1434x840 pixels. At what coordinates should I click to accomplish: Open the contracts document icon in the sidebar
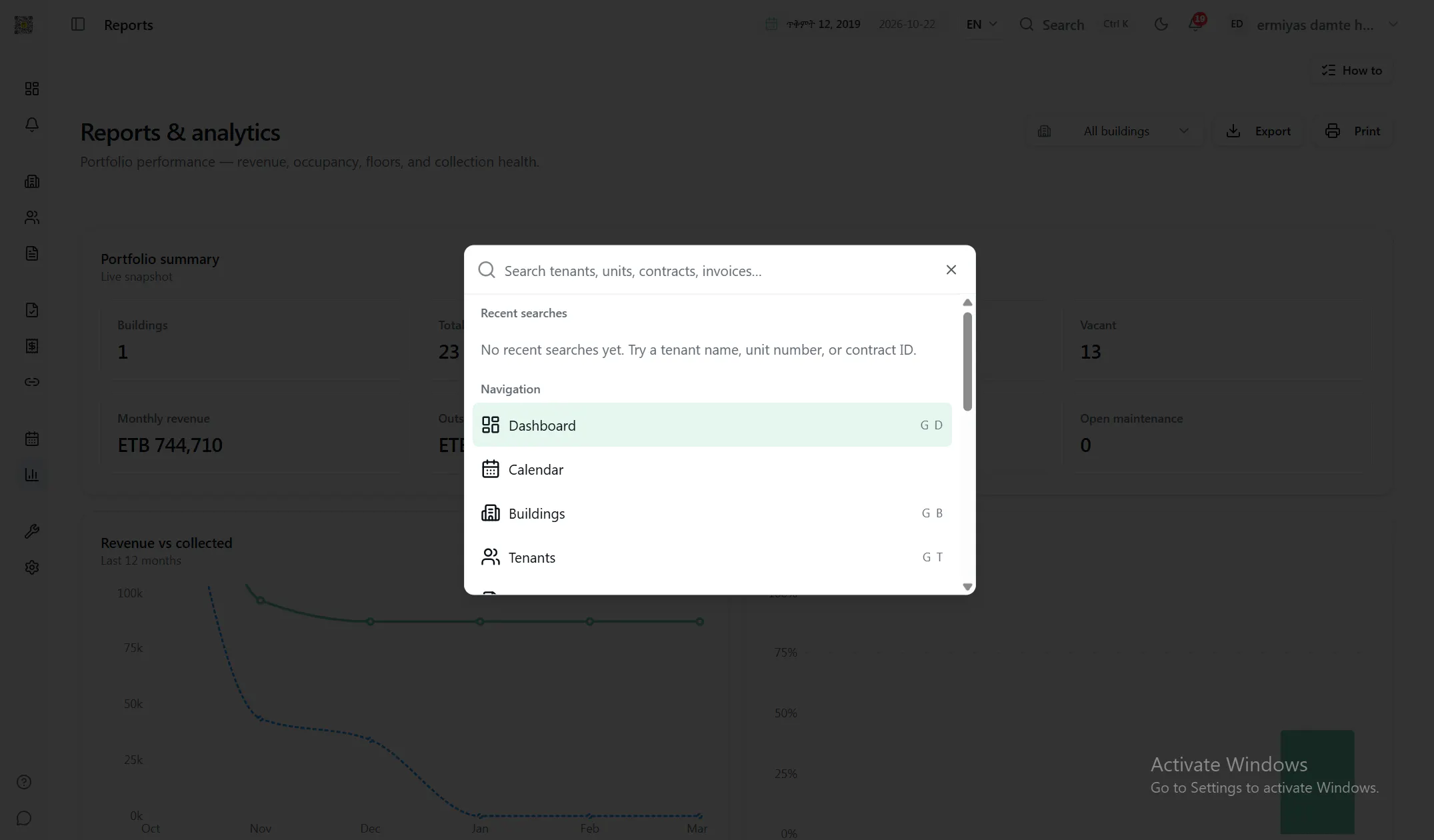click(x=32, y=253)
